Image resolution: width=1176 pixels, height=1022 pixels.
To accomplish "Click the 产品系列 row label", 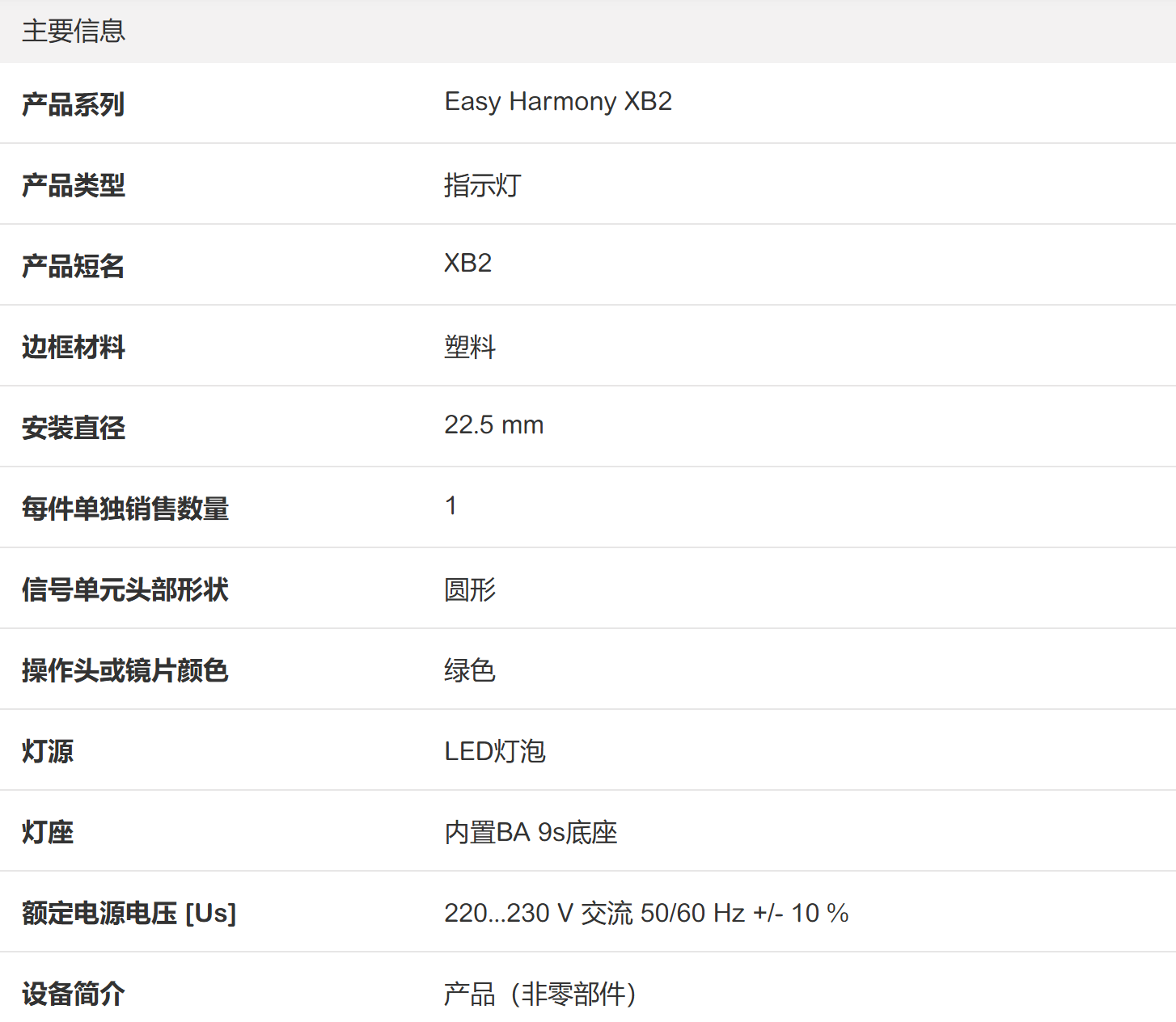I will pos(74,104).
